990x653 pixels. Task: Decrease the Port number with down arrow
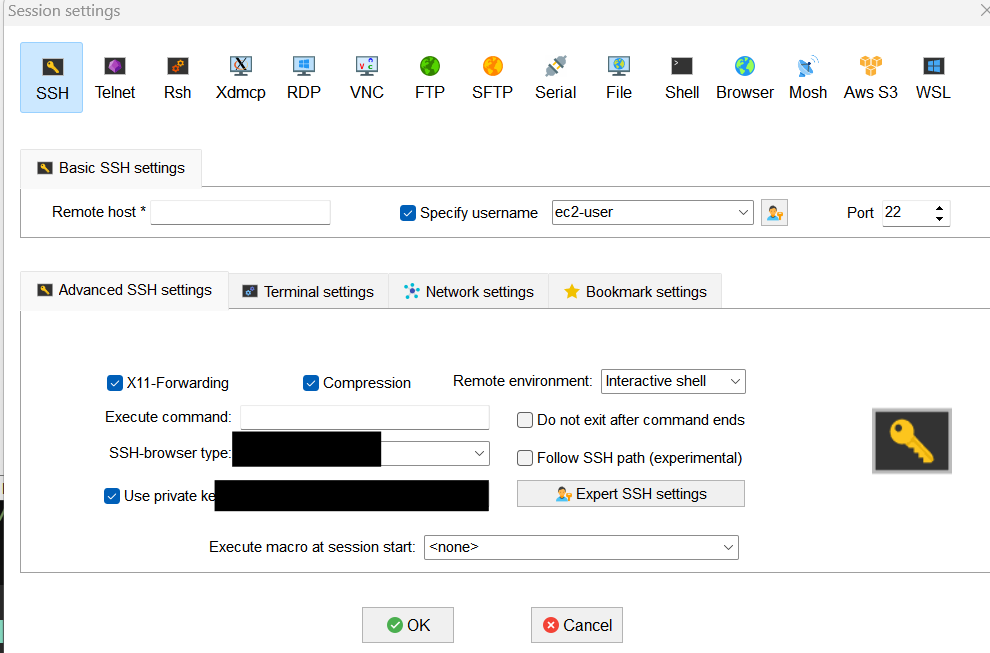tap(939, 219)
